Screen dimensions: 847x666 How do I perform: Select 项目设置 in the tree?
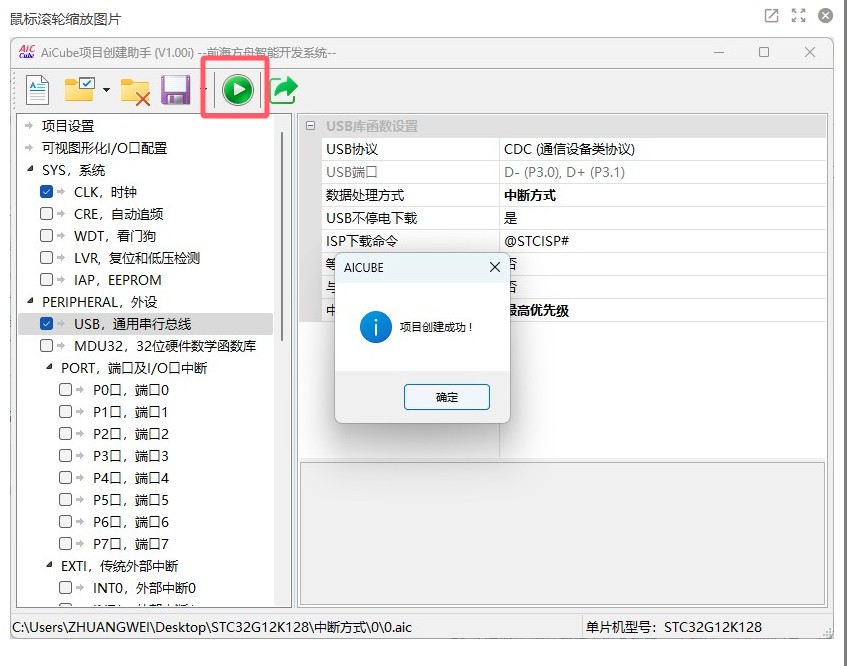tap(68, 126)
